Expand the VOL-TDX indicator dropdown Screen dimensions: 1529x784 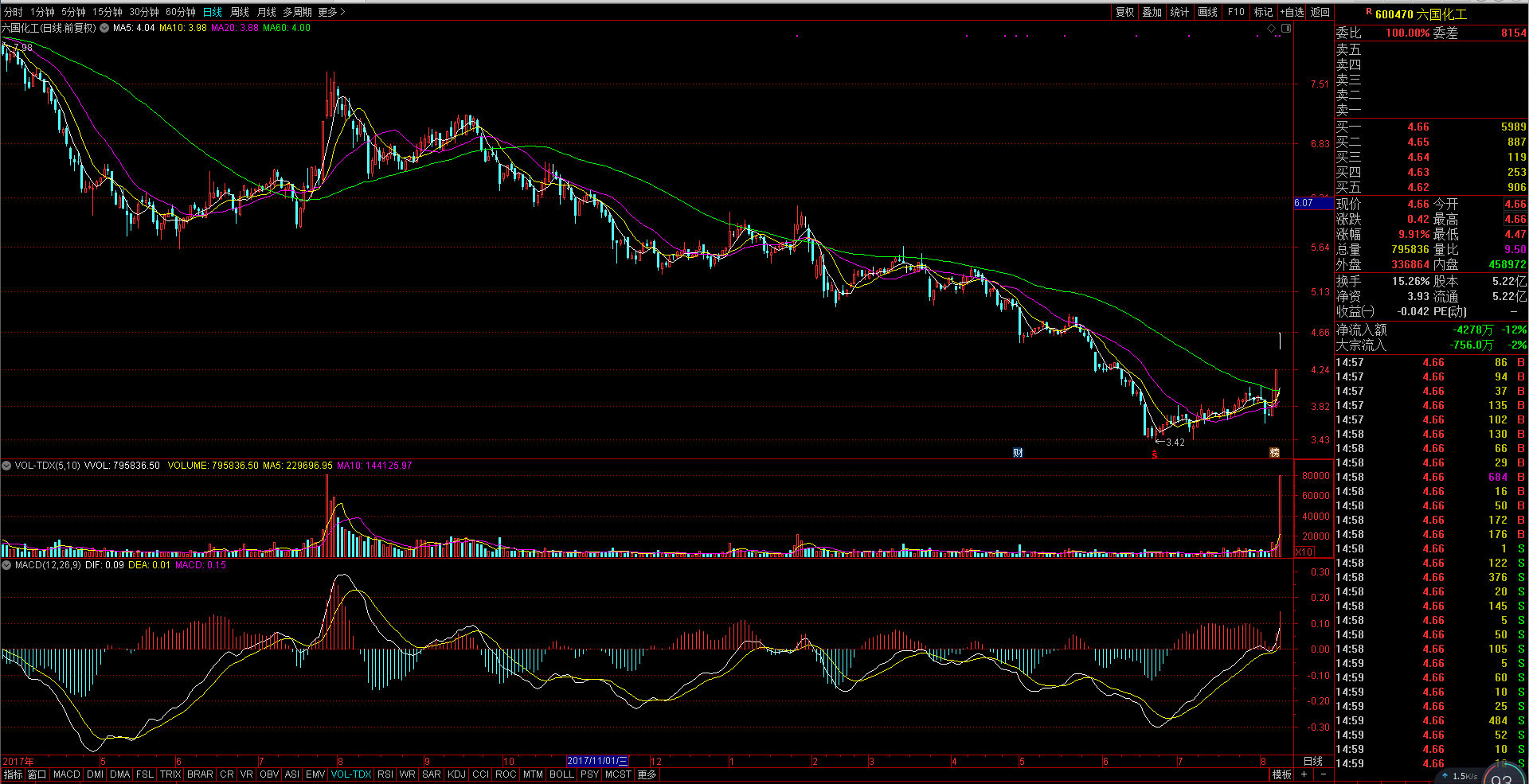click(7, 466)
